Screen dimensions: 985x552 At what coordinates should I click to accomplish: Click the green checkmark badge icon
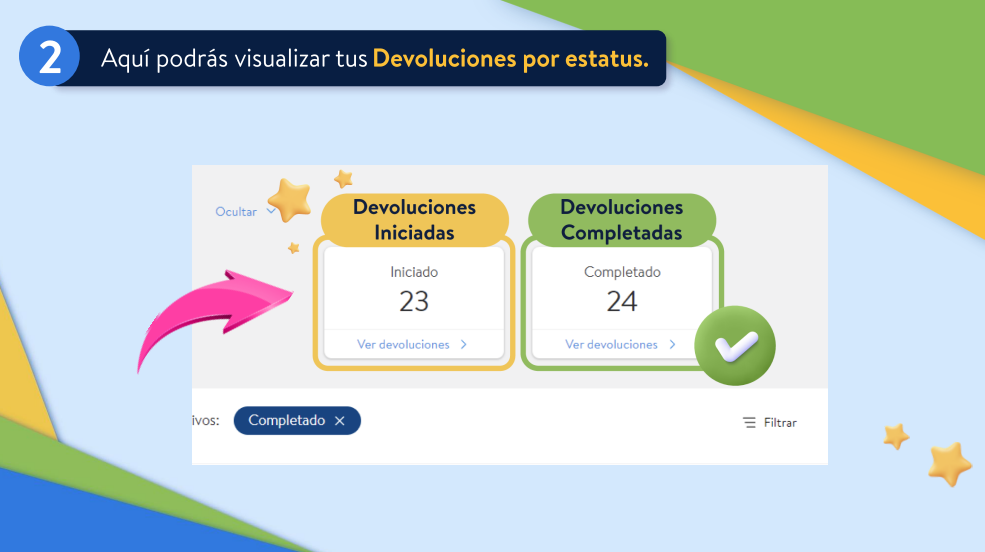[734, 346]
